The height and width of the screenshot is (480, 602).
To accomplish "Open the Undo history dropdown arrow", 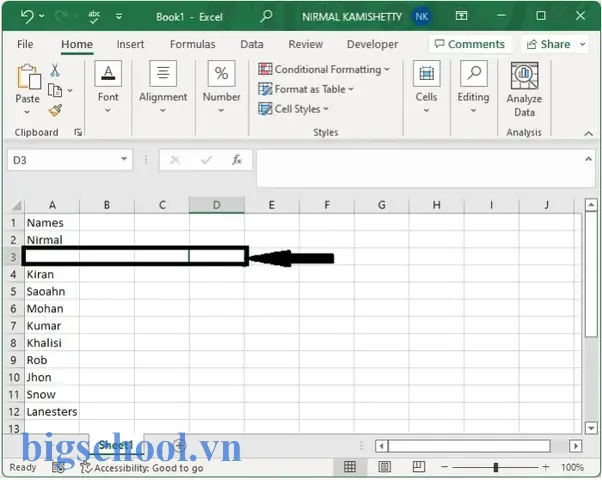I will [x=42, y=16].
